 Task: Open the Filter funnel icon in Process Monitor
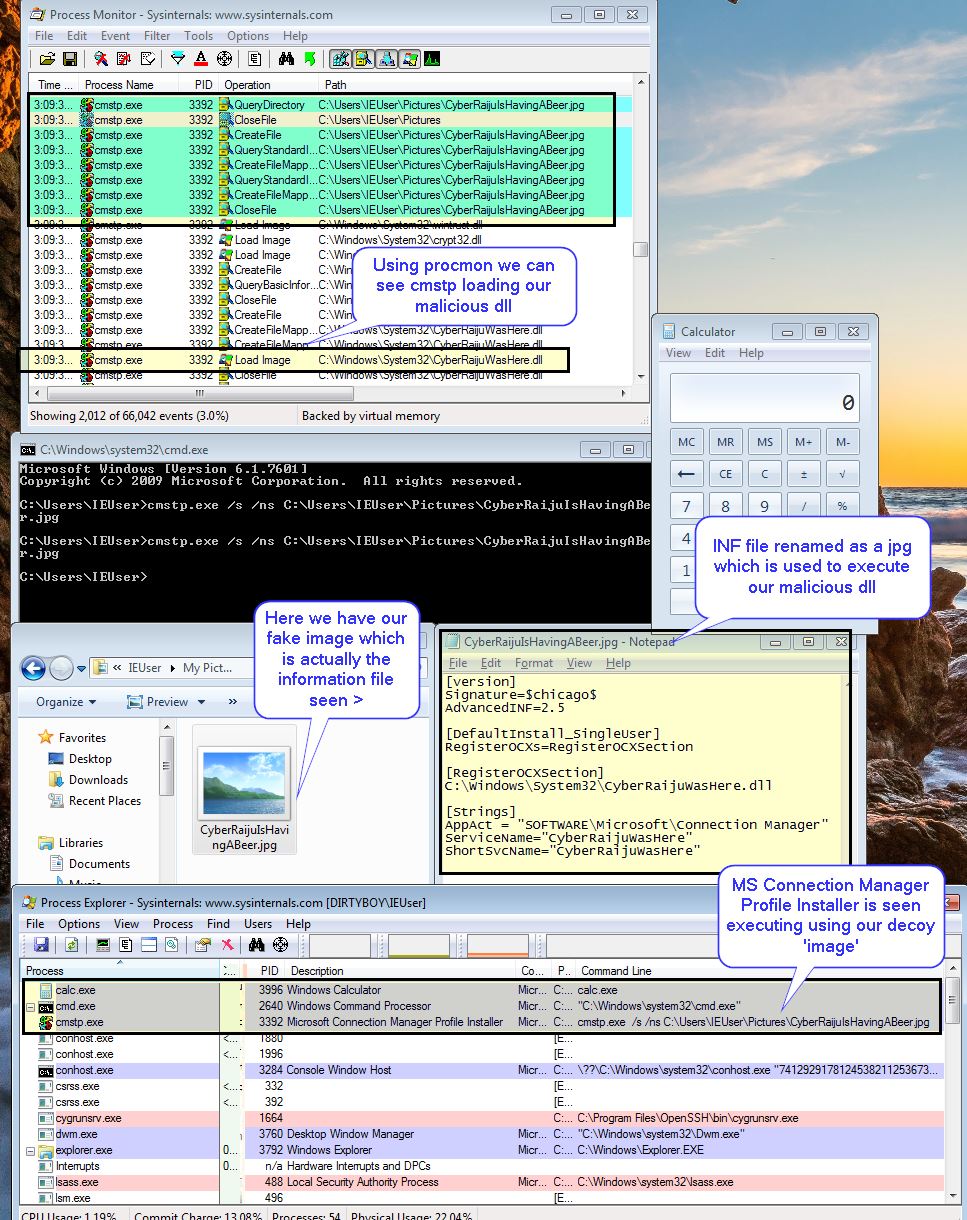coord(178,59)
